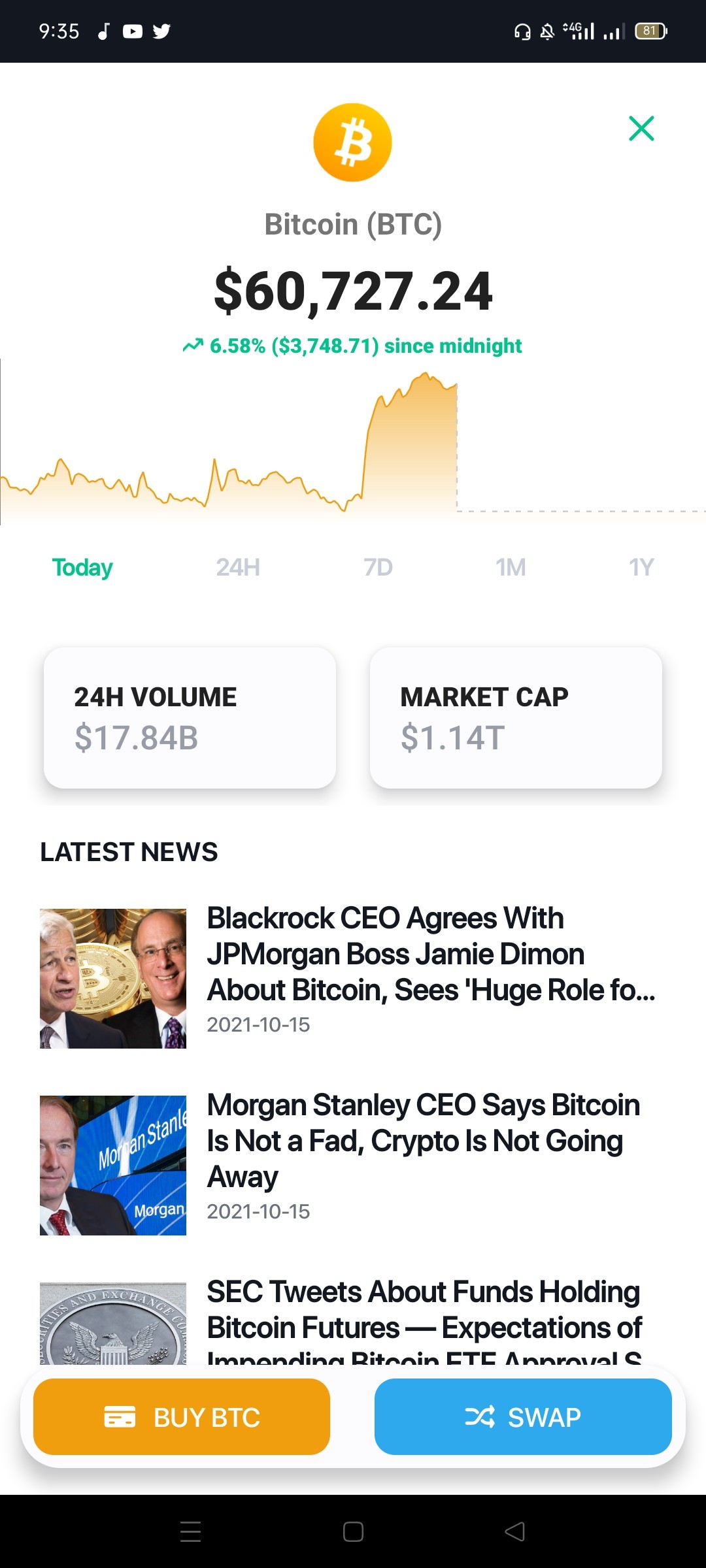Tap the Android home square icon
Image resolution: width=706 pixels, height=1568 pixels.
[353, 1531]
